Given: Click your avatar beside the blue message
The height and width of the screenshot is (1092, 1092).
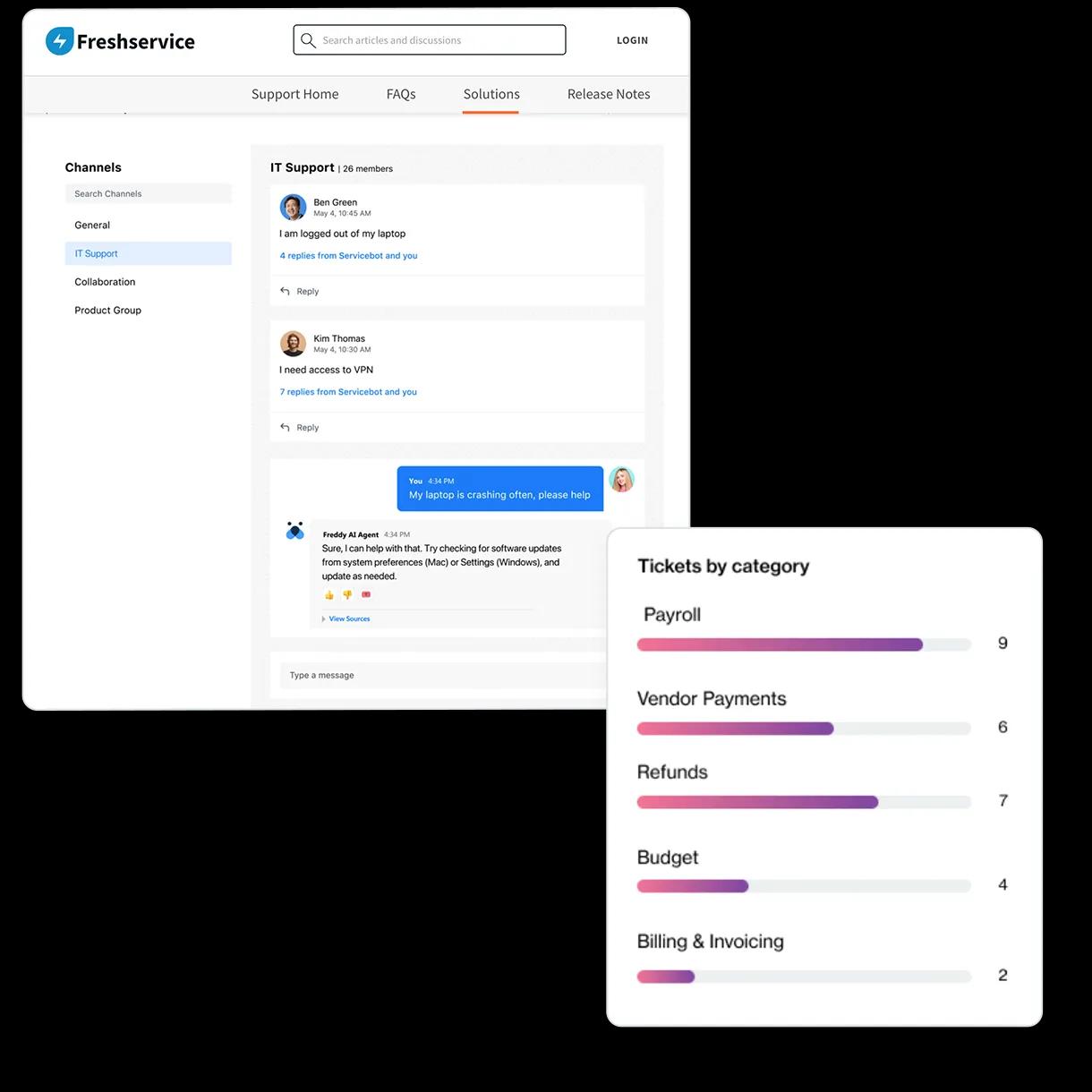Looking at the screenshot, I should (622, 480).
